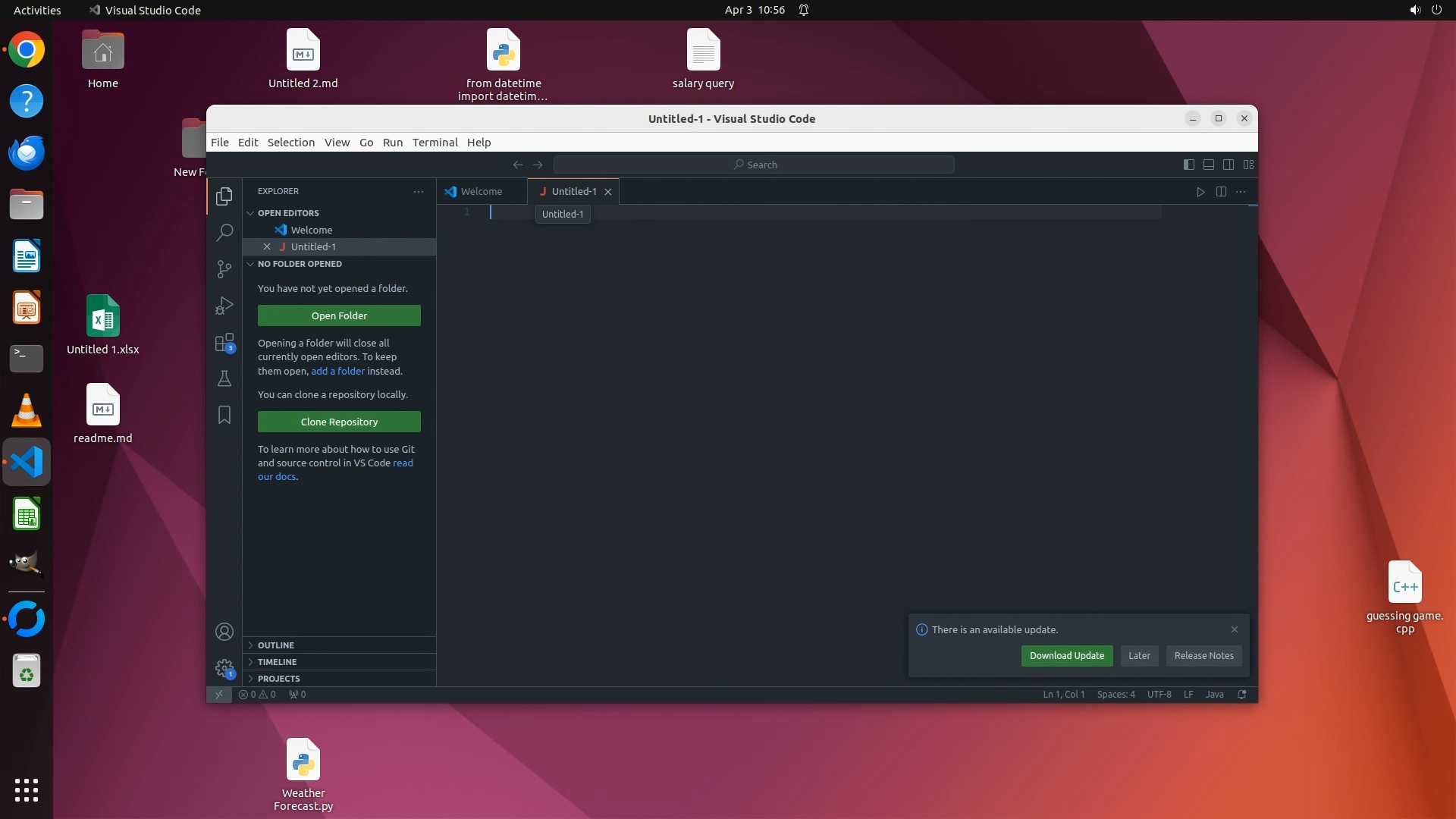Open the Search view in activity bar
Viewport: 1456px width, 819px height.
click(x=224, y=233)
